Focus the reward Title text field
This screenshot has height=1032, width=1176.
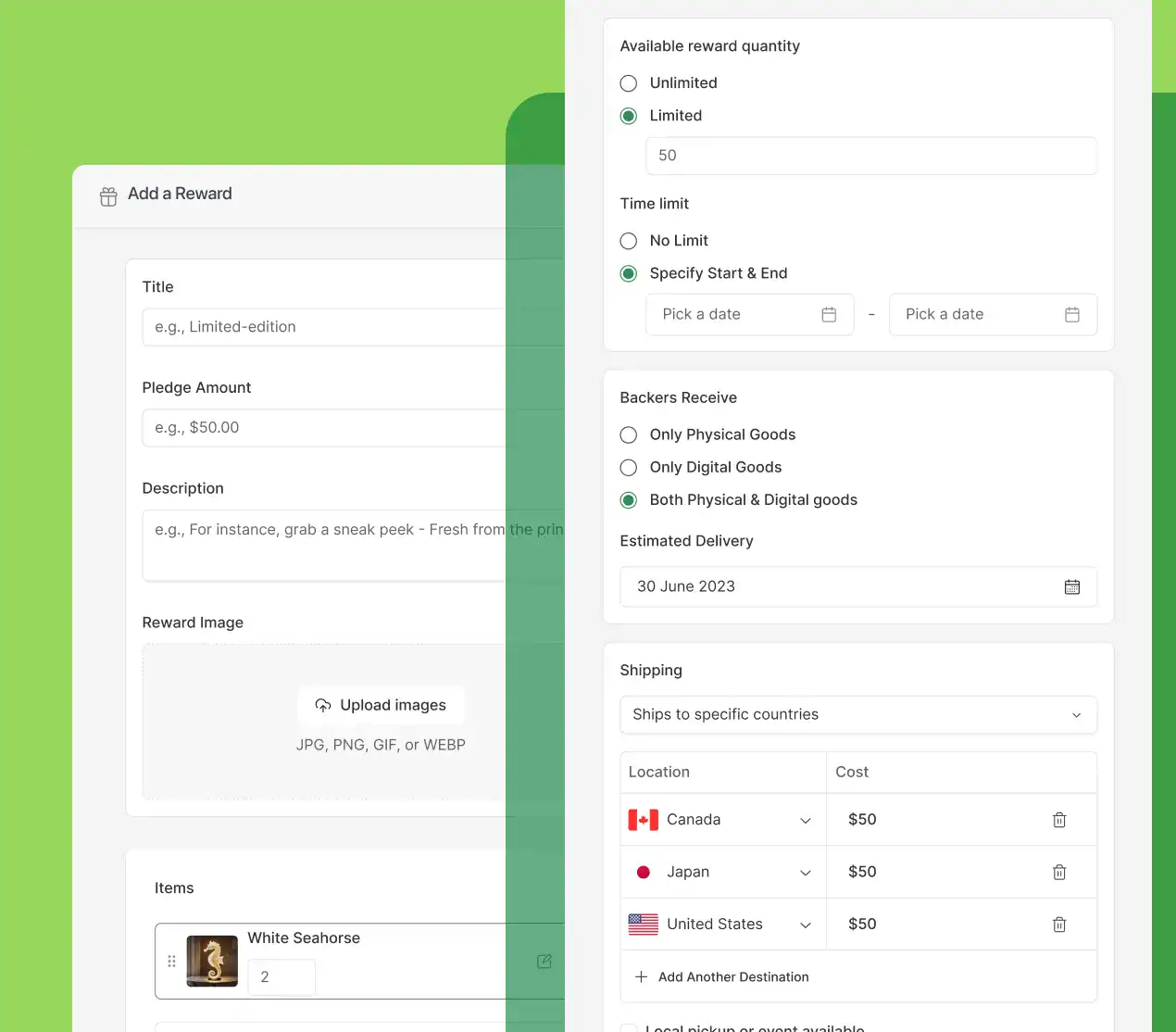pos(324,327)
